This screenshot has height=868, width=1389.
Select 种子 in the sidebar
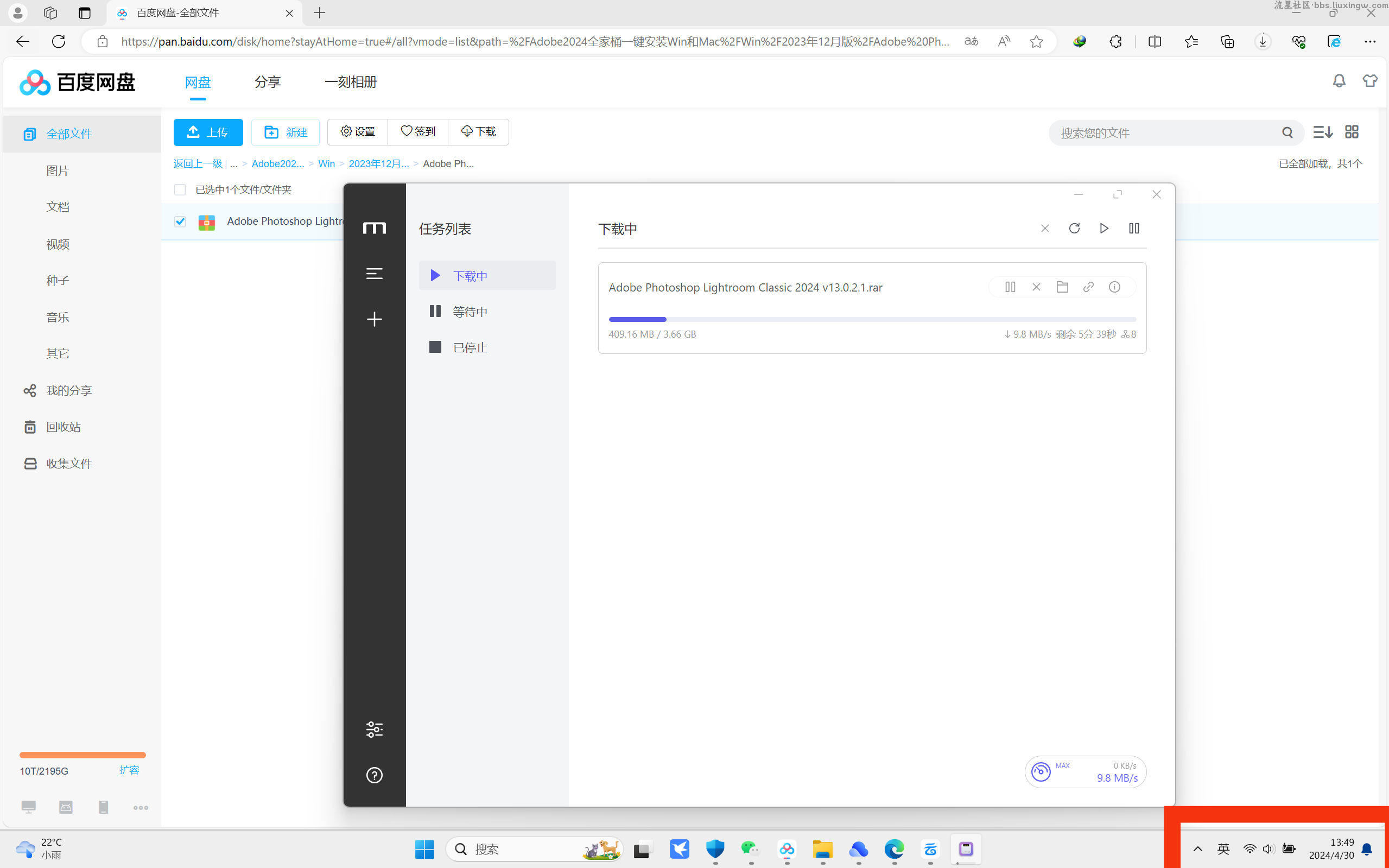58,280
